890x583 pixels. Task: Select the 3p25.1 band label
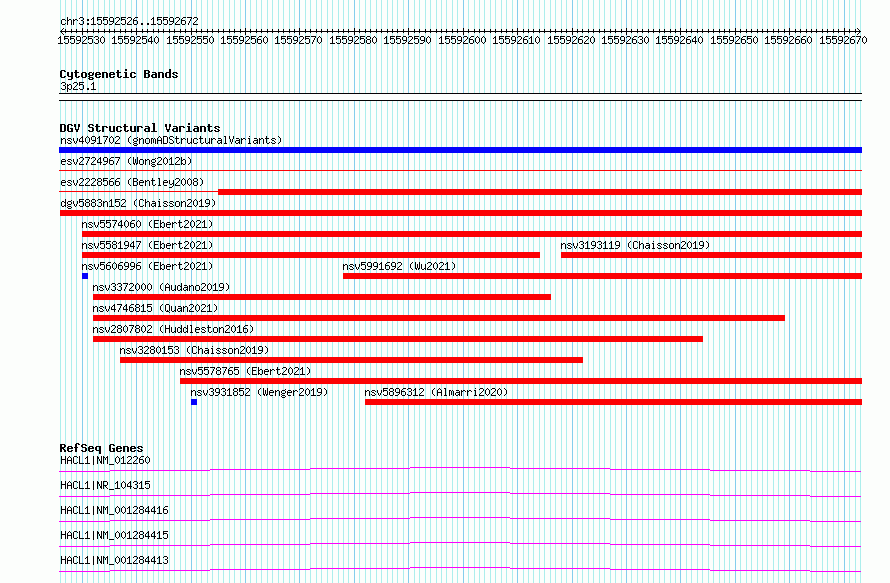78,86
